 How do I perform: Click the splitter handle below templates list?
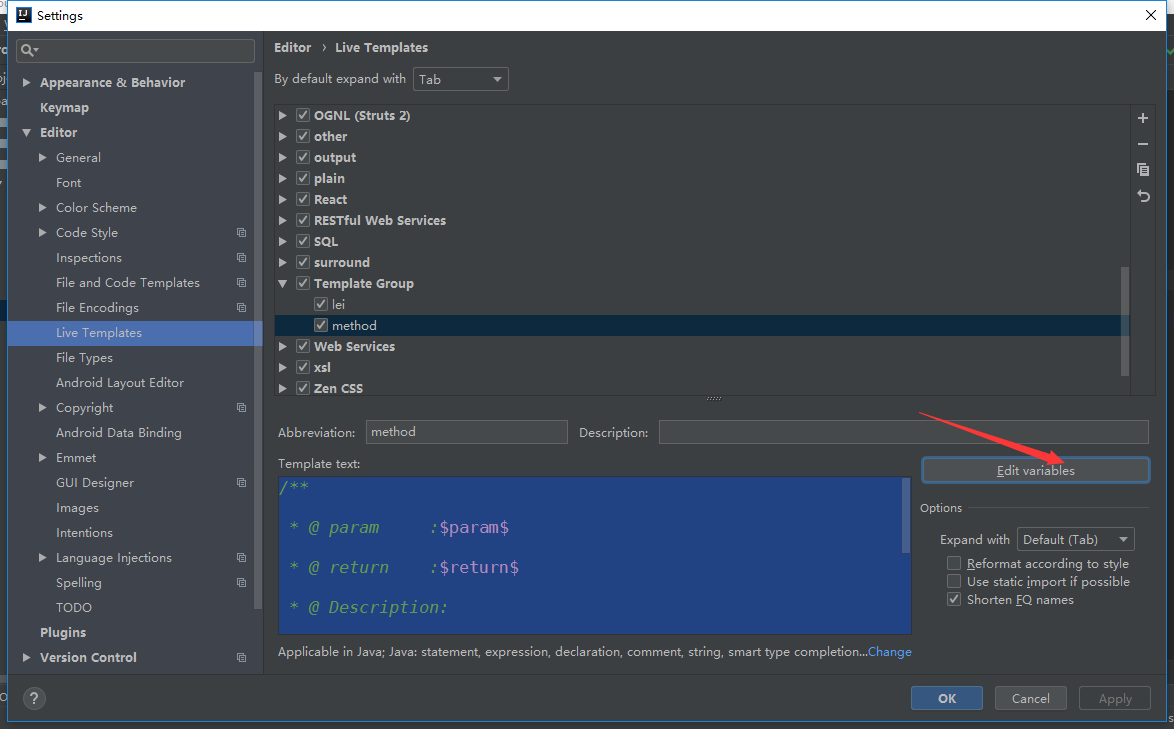[x=714, y=399]
